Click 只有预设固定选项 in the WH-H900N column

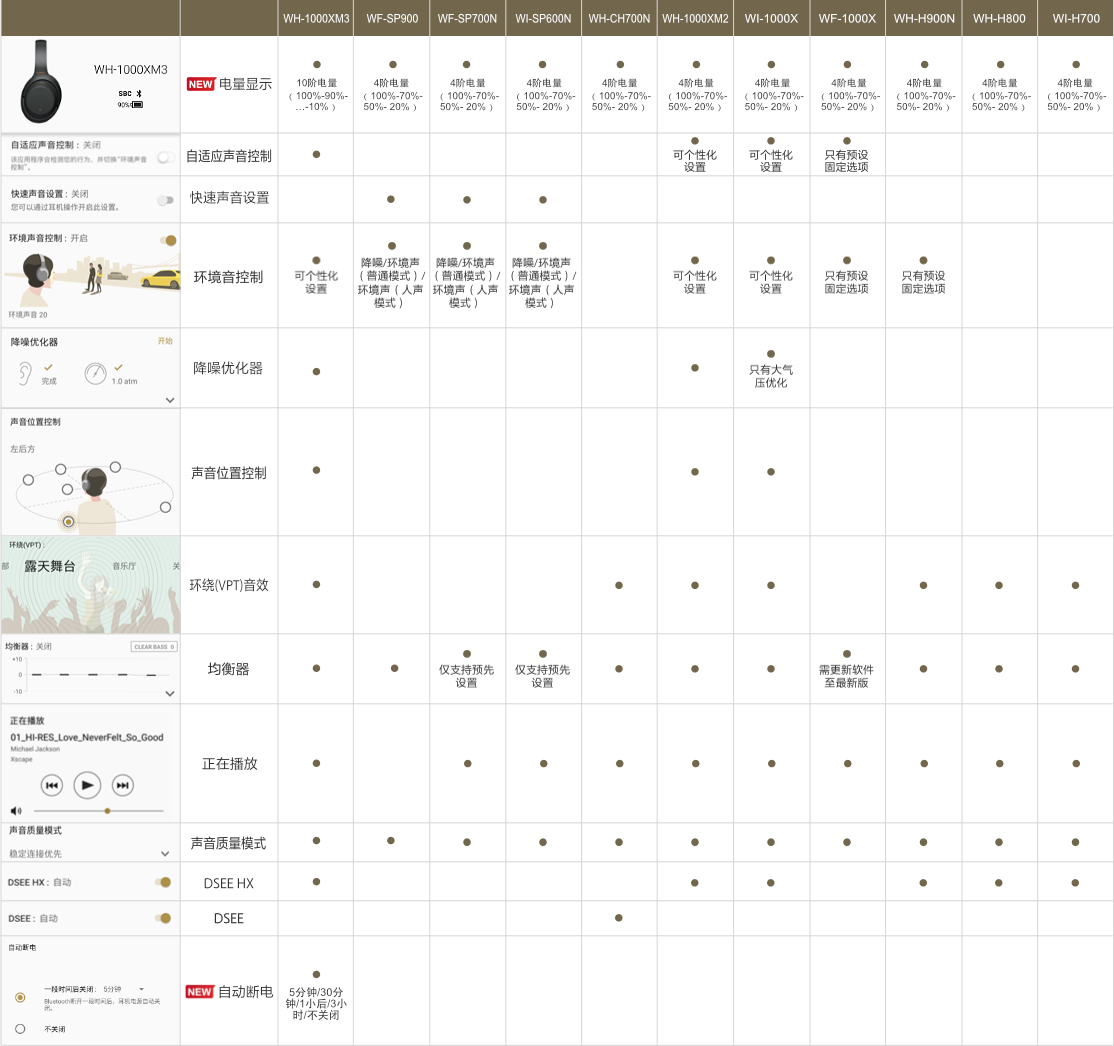[924, 282]
